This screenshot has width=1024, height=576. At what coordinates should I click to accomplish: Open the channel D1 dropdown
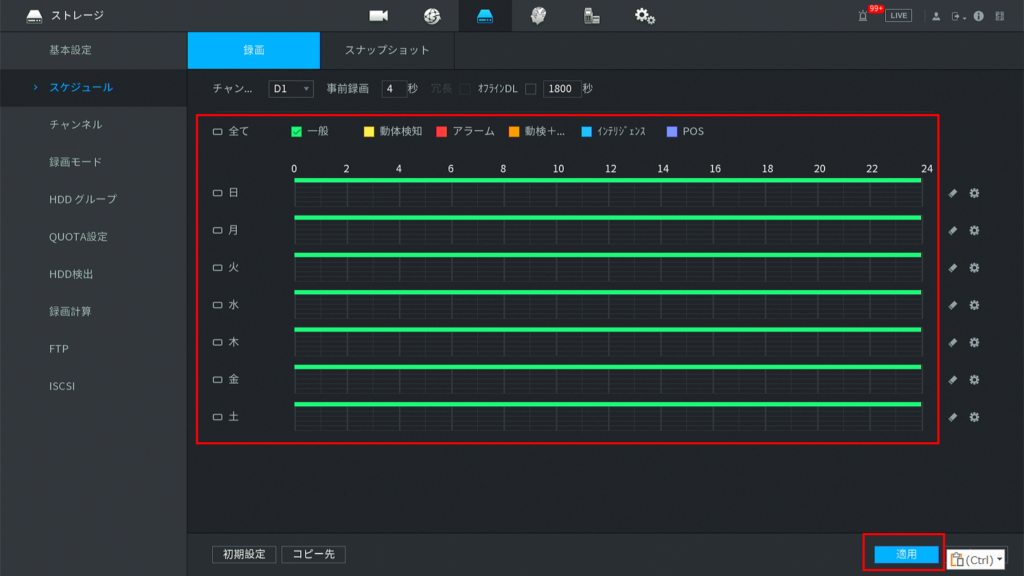click(291, 89)
